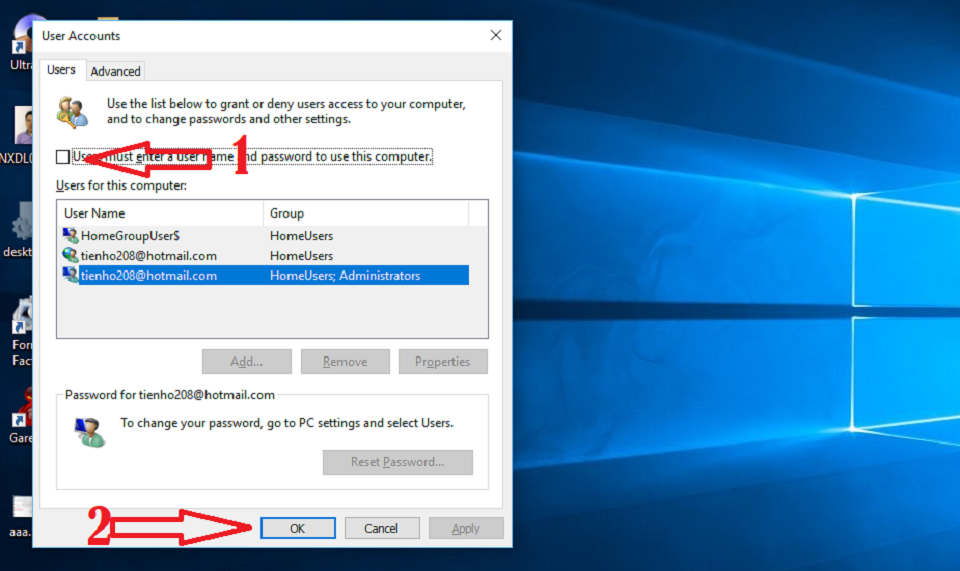The width and height of the screenshot is (960, 571).
Task: Click the HomeGroupUser$ account icon
Action: (70, 235)
